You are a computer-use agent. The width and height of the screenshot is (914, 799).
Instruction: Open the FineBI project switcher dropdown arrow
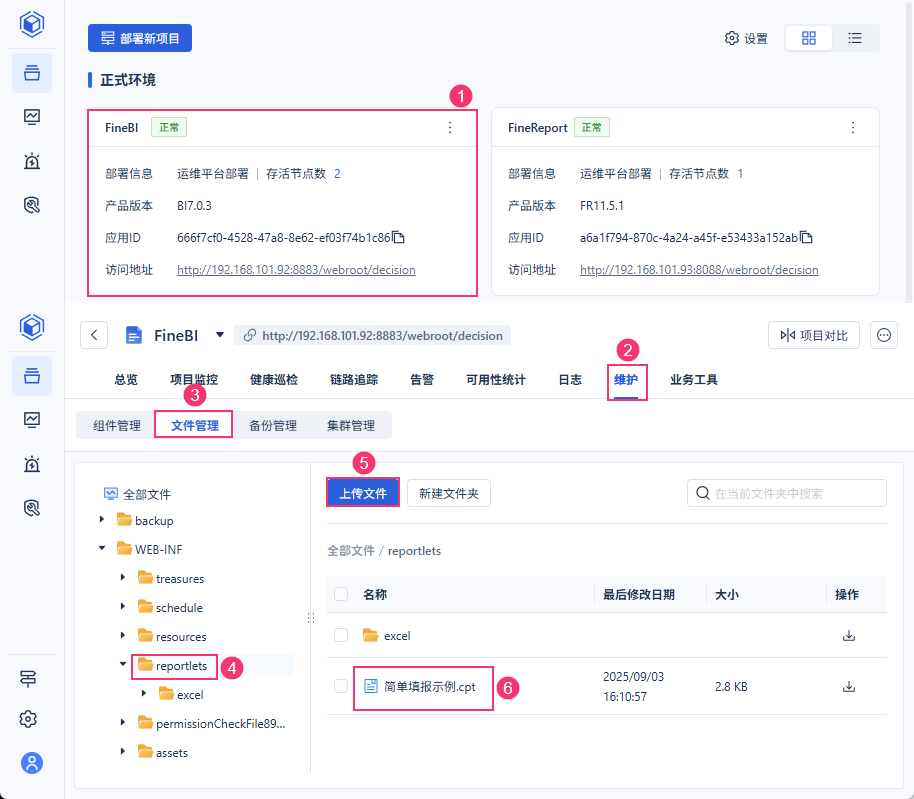click(220, 335)
